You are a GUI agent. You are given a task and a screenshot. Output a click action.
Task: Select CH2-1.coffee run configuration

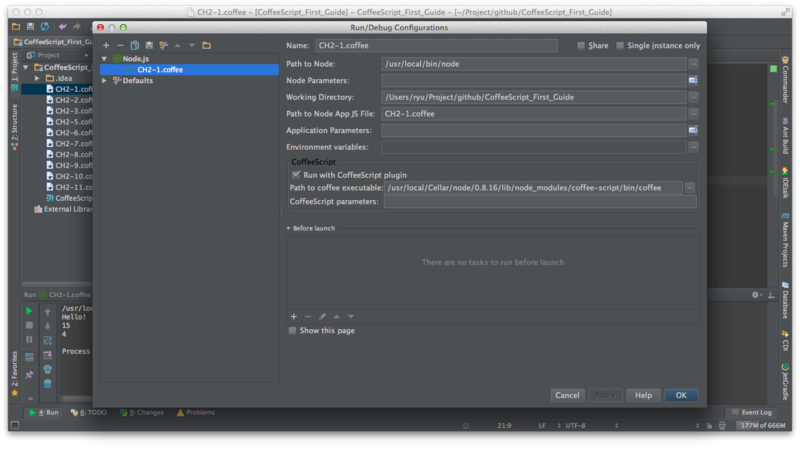point(189,70)
